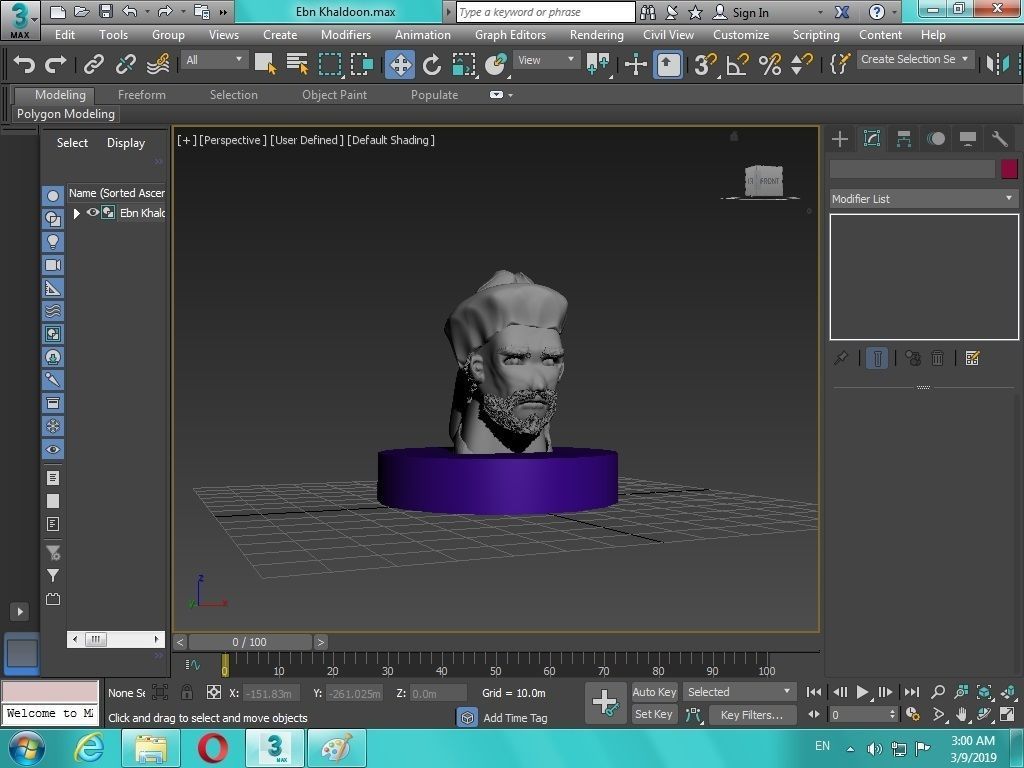Click Add Time Tag

pyautogui.click(x=515, y=718)
